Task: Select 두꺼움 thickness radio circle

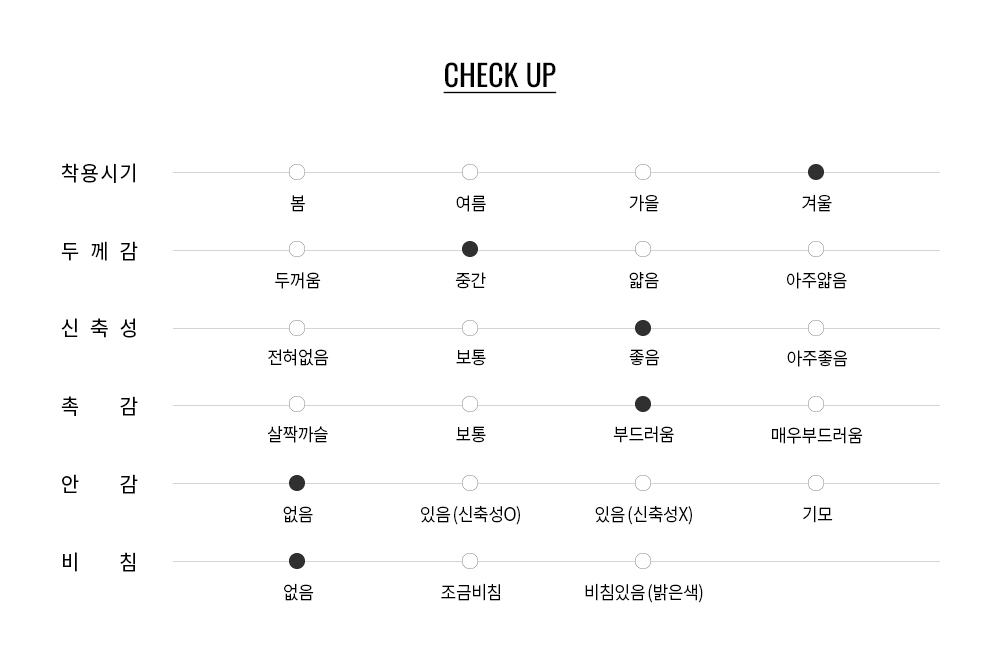Action: click(x=297, y=249)
